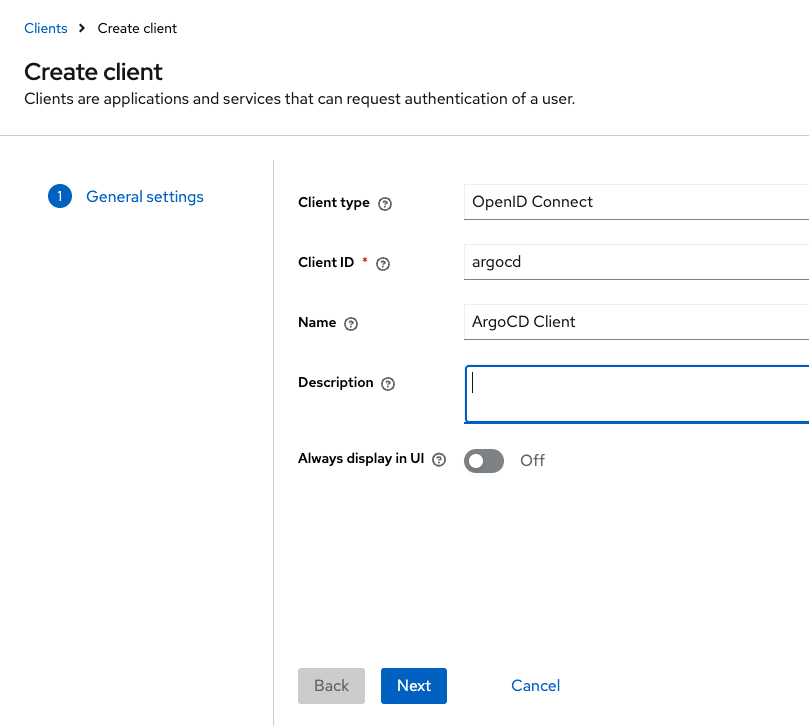Go to Clients in the breadcrumb
809x726 pixels.
click(x=46, y=29)
